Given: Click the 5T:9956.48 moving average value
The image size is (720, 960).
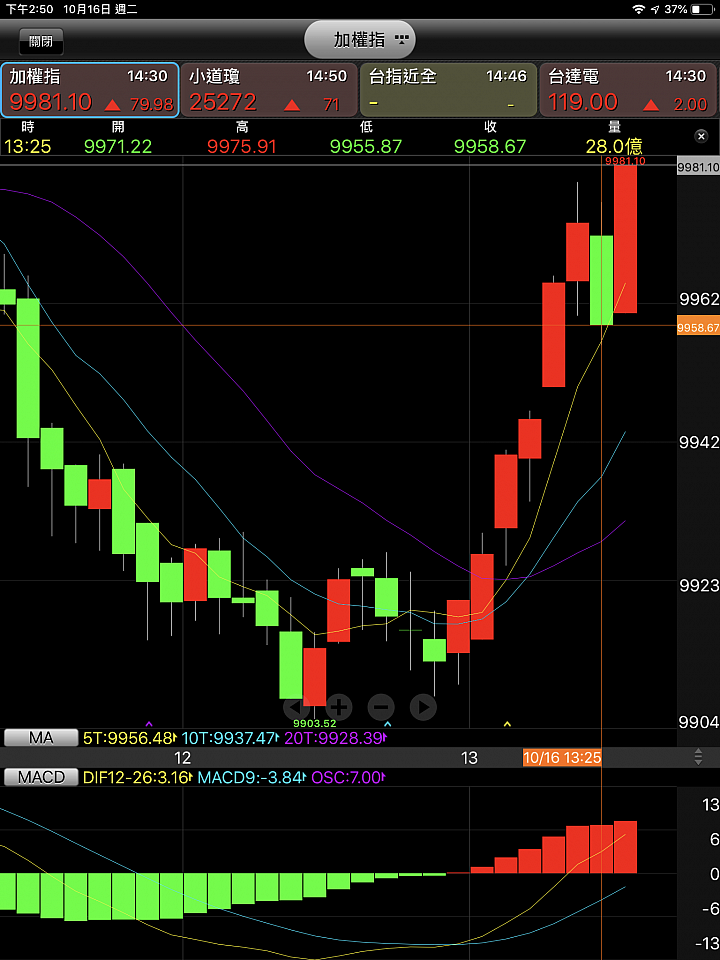Looking at the screenshot, I should tap(130, 738).
